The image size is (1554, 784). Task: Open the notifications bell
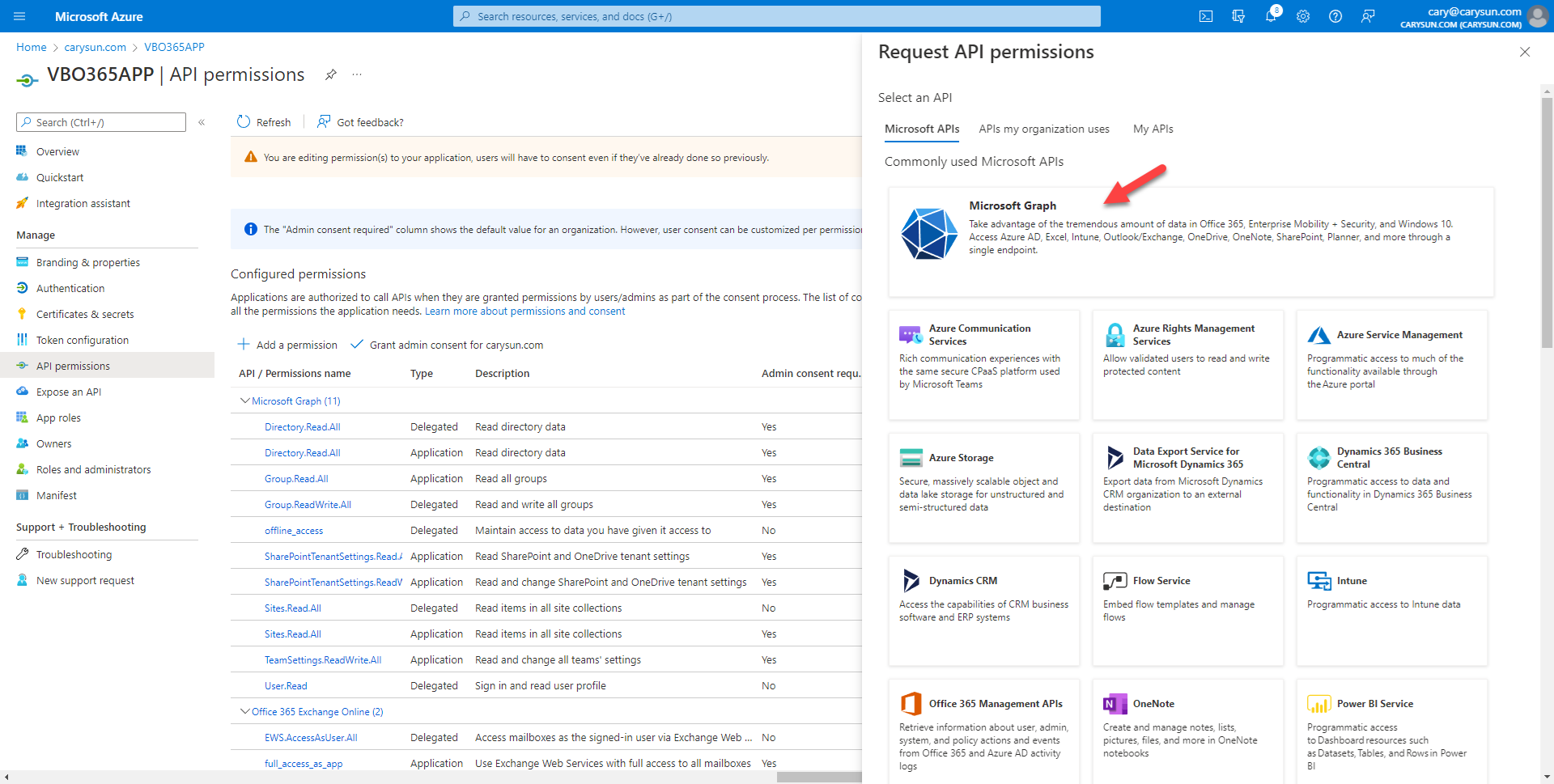coord(1271,16)
